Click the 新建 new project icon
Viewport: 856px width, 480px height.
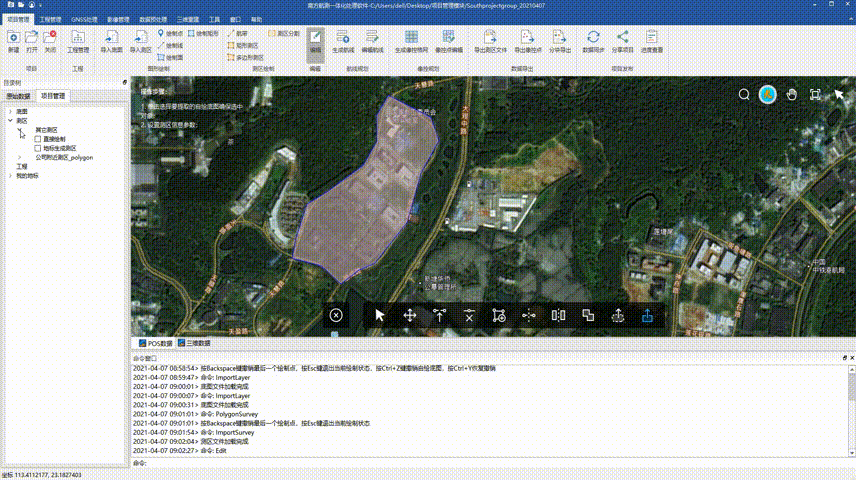(x=13, y=37)
